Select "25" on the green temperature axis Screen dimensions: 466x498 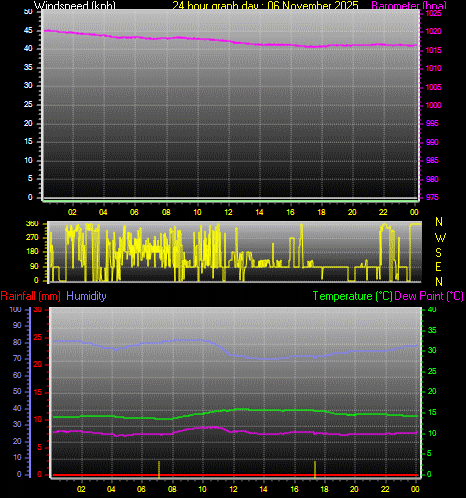coord(432,371)
